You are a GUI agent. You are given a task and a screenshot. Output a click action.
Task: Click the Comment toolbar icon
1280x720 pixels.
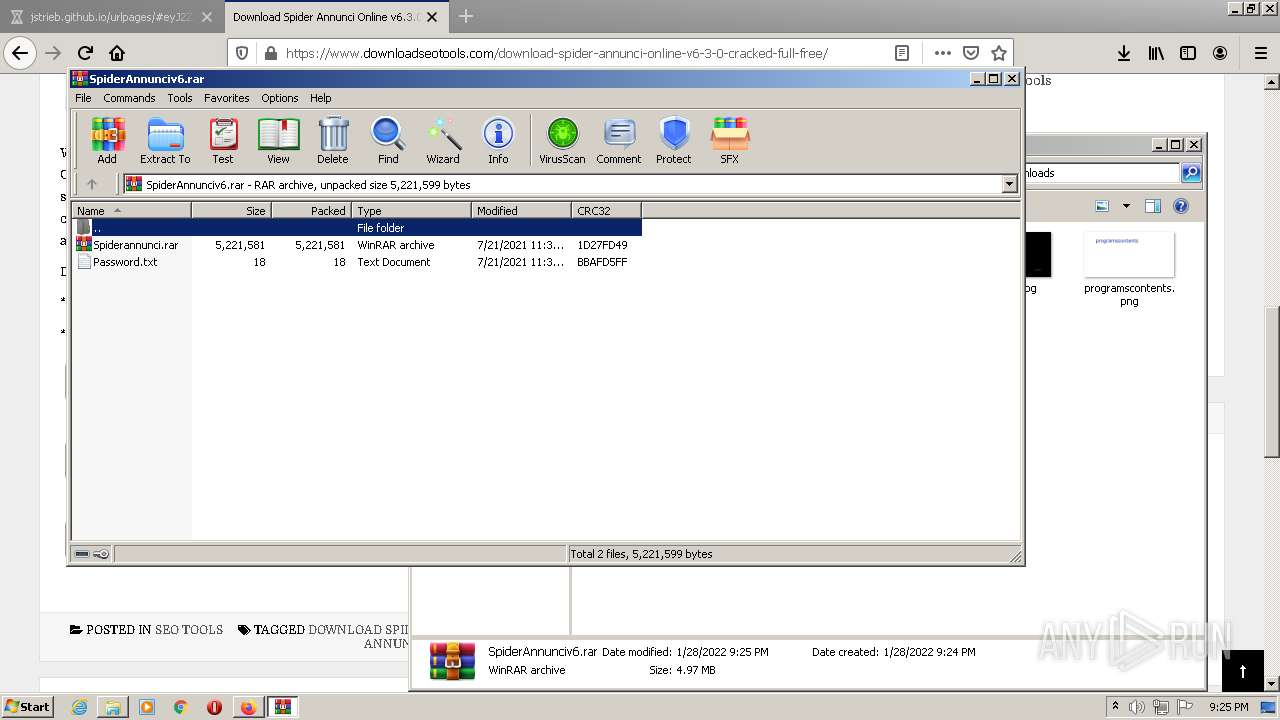tap(619, 140)
